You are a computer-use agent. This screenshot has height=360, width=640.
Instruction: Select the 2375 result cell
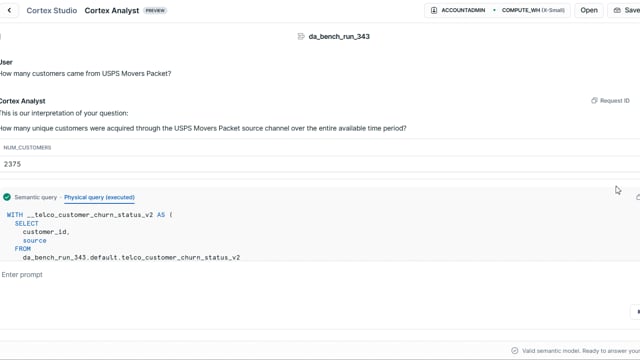tap(12, 164)
